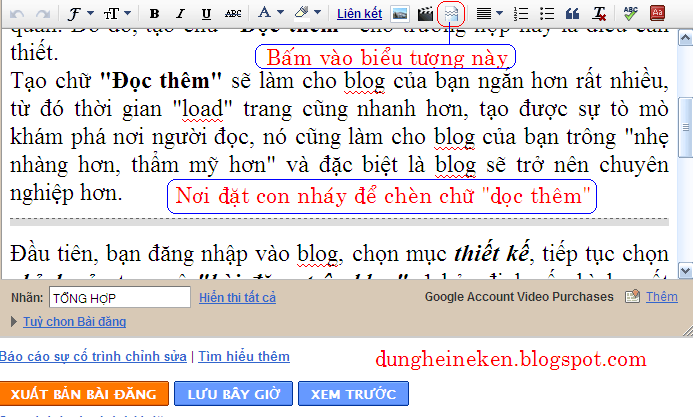Toggle underline formatting
693x417 pixels.
[206, 14]
